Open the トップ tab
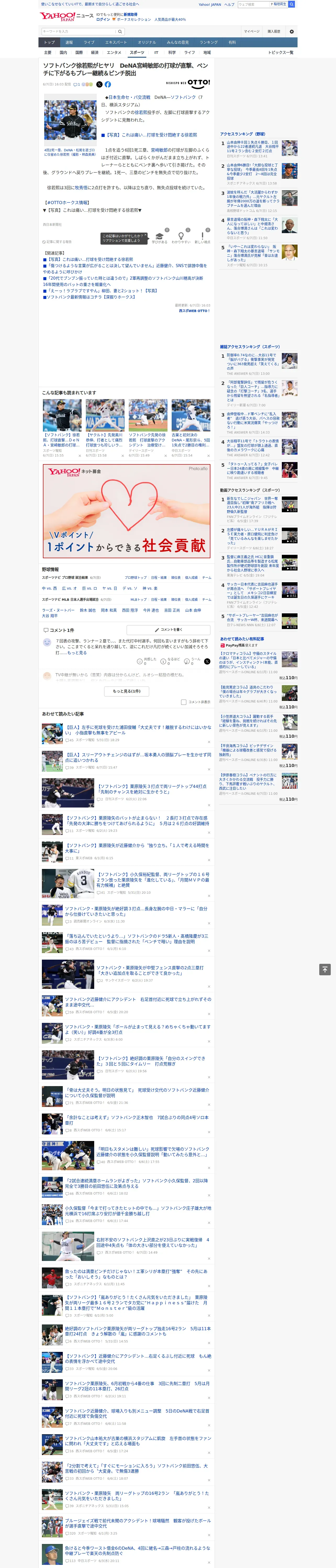Screen dimensions: 336x1568 49,43
